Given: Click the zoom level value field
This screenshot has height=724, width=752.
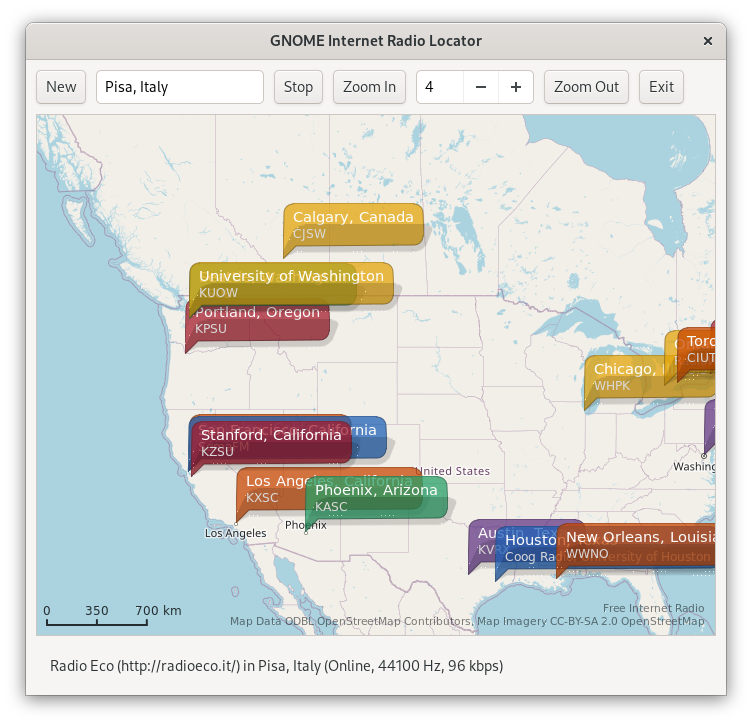Looking at the screenshot, I should [440, 87].
